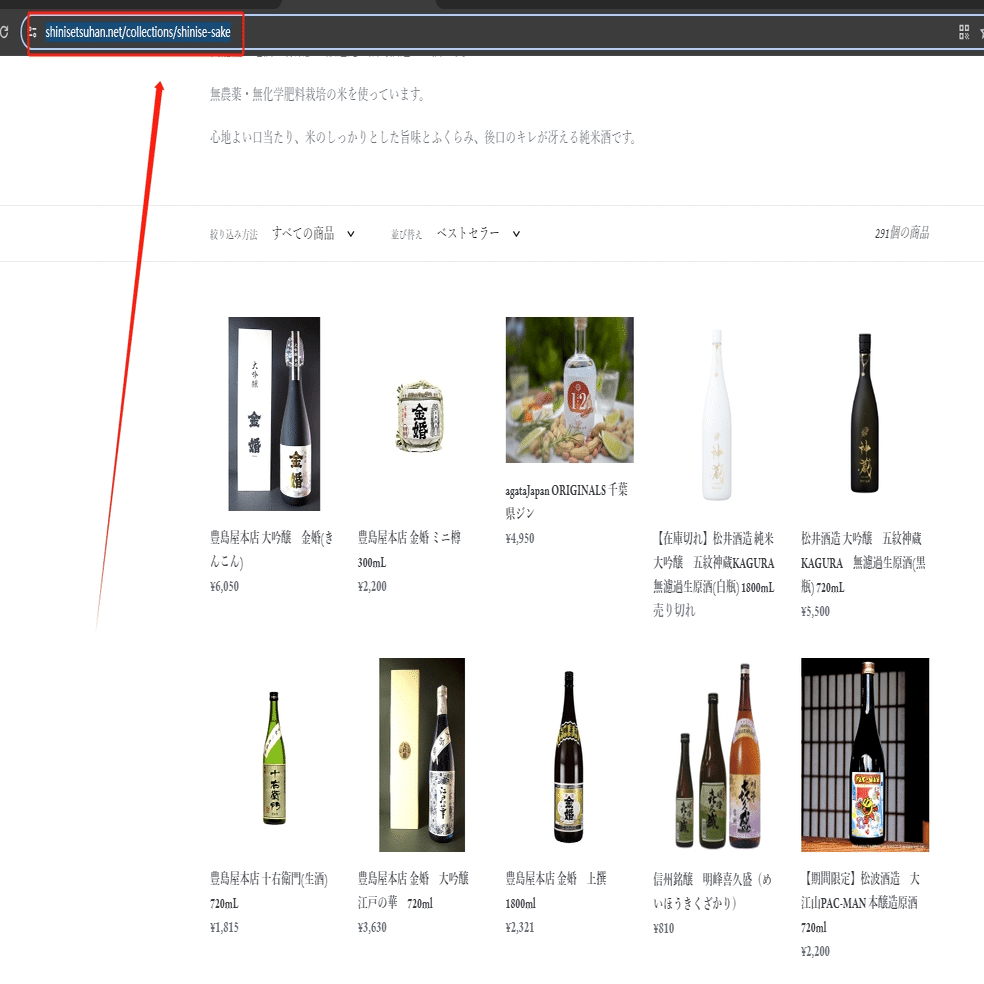Click the 291個の商品 count text
The image size is (984, 984).
click(x=902, y=233)
